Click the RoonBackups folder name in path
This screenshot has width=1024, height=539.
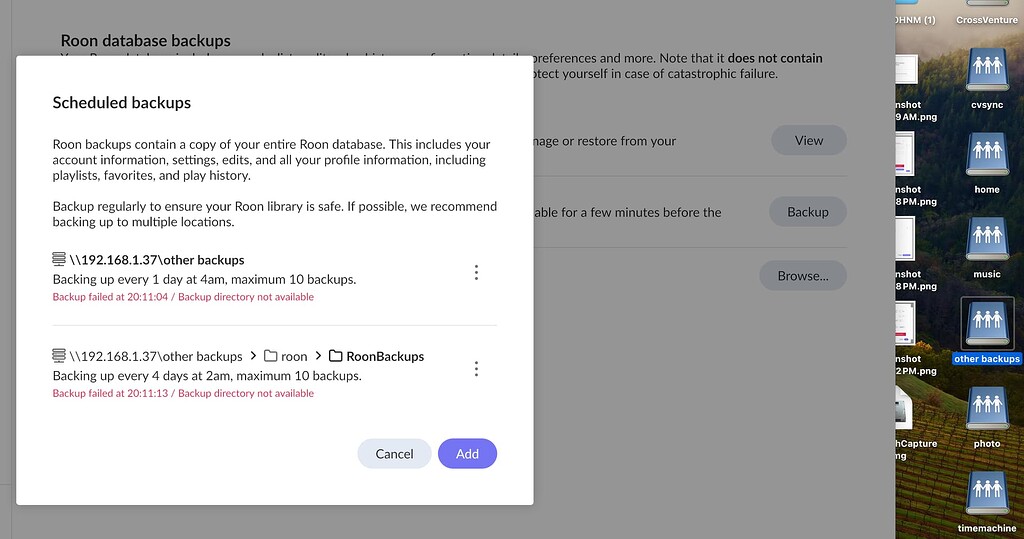(385, 356)
